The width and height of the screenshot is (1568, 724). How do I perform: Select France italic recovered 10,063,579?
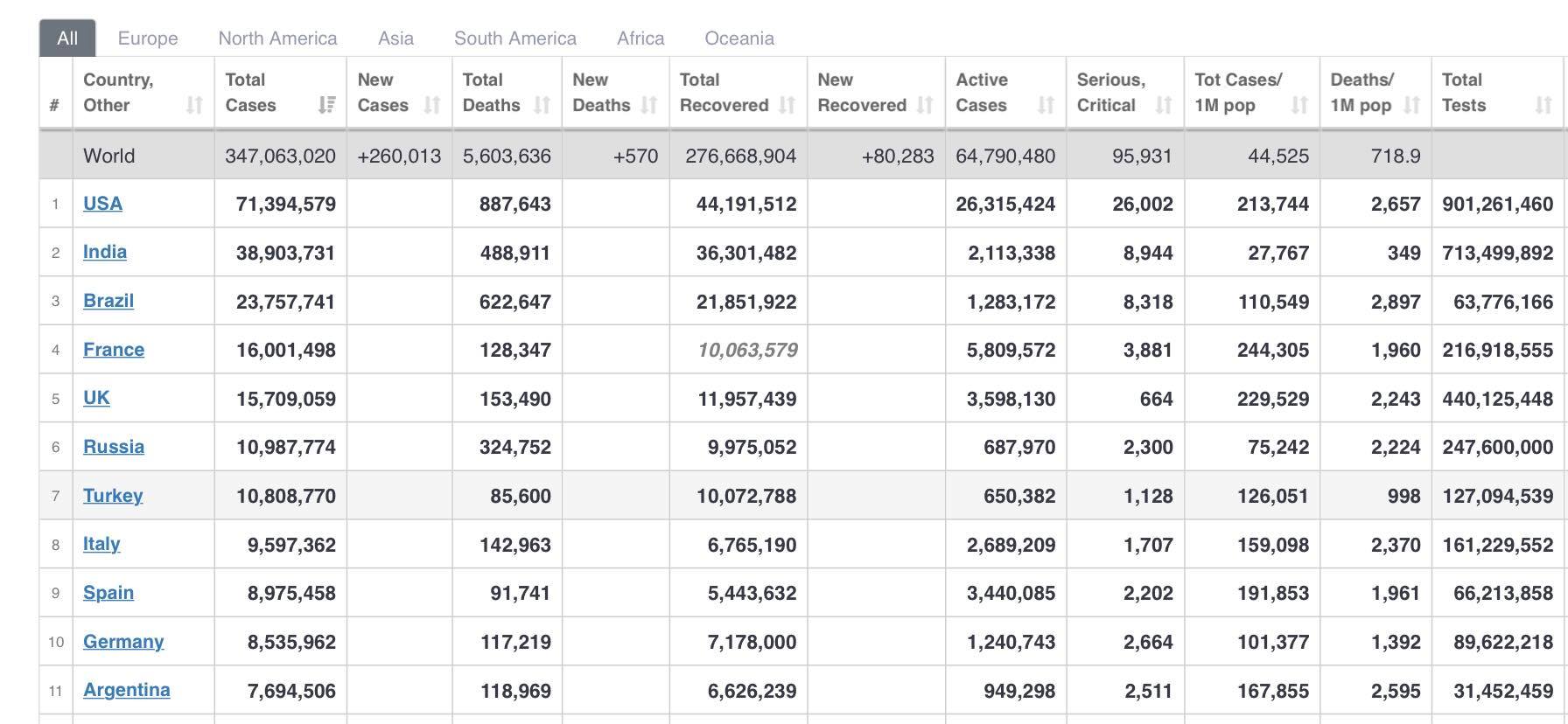(x=747, y=351)
